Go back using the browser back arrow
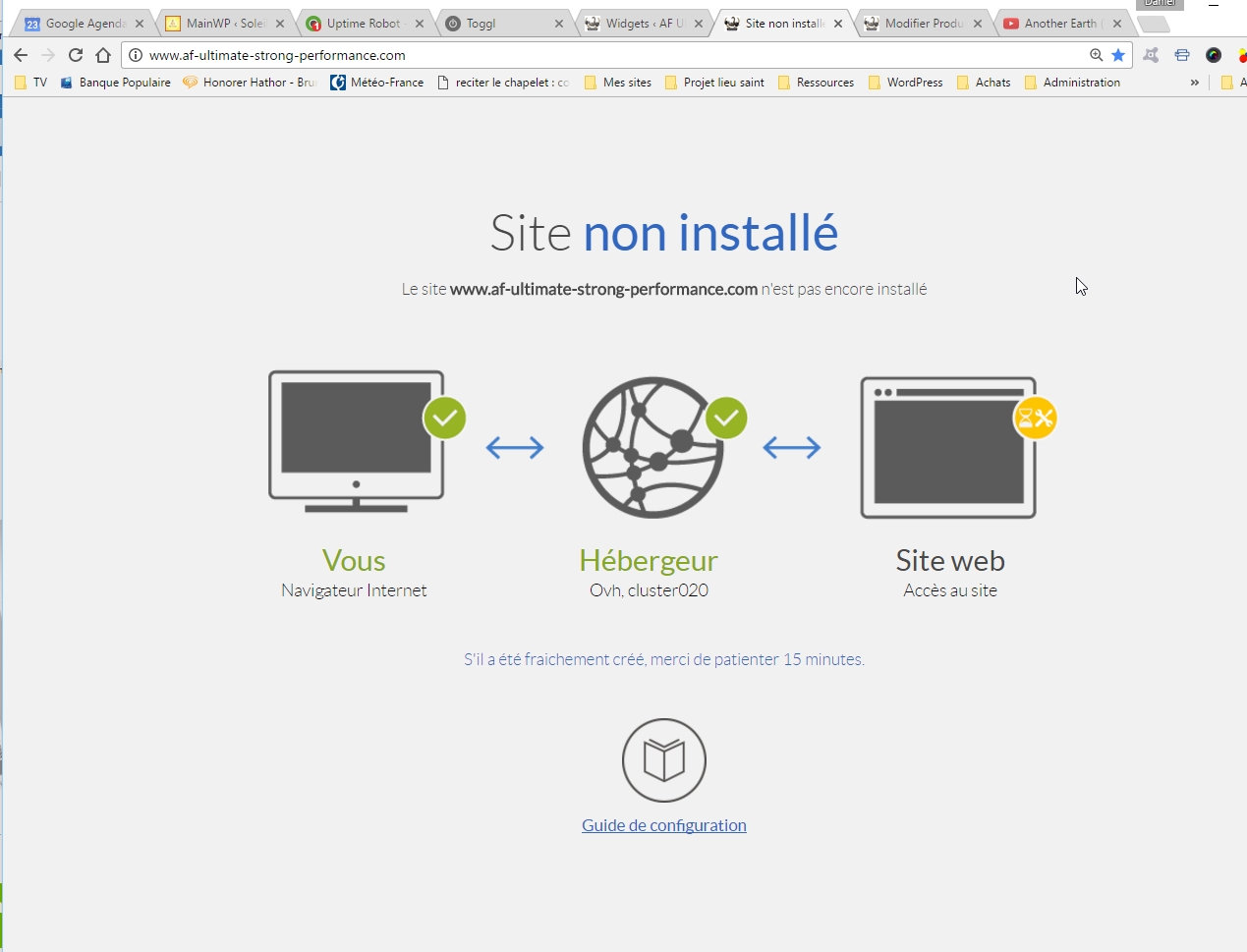The height and width of the screenshot is (952, 1247). click(x=21, y=55)
